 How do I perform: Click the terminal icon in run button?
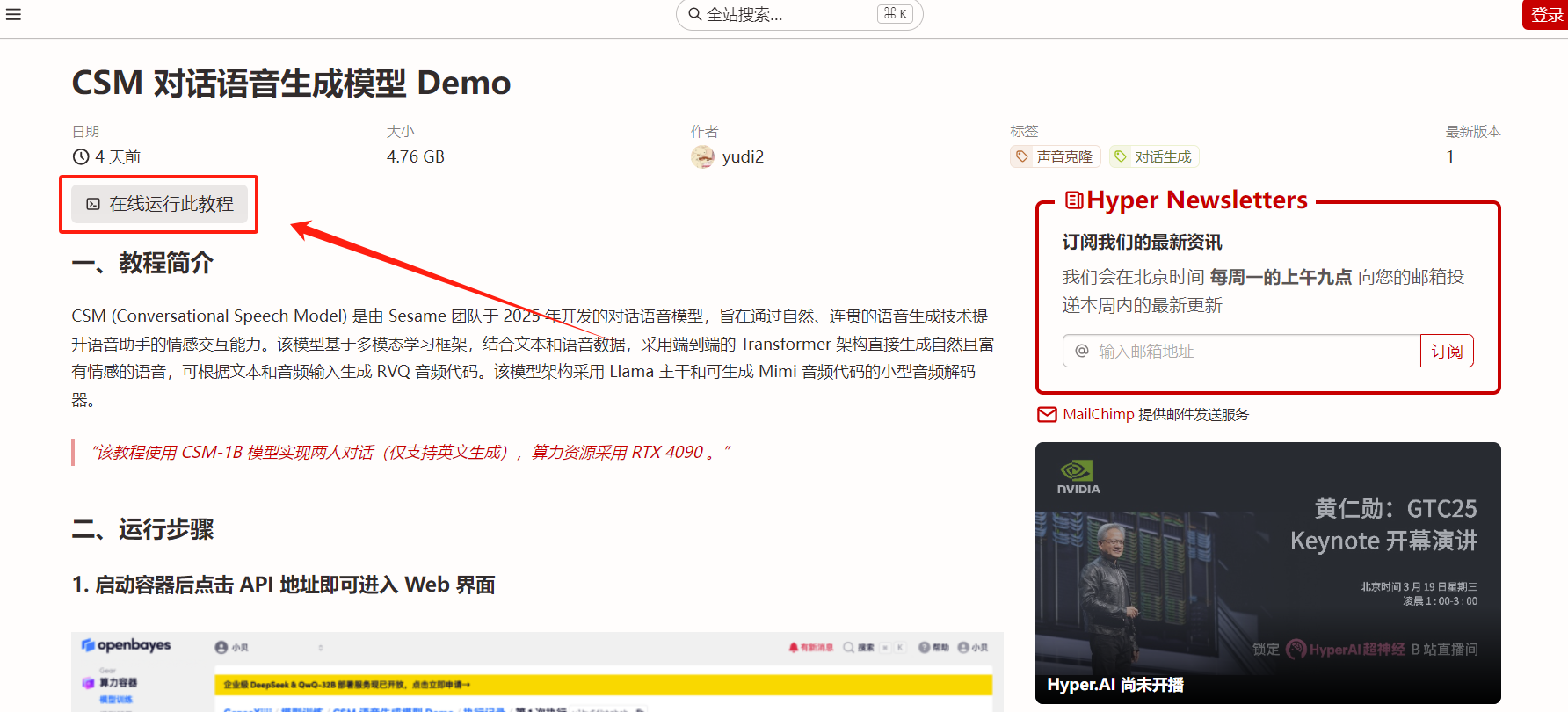click(93, 204)
